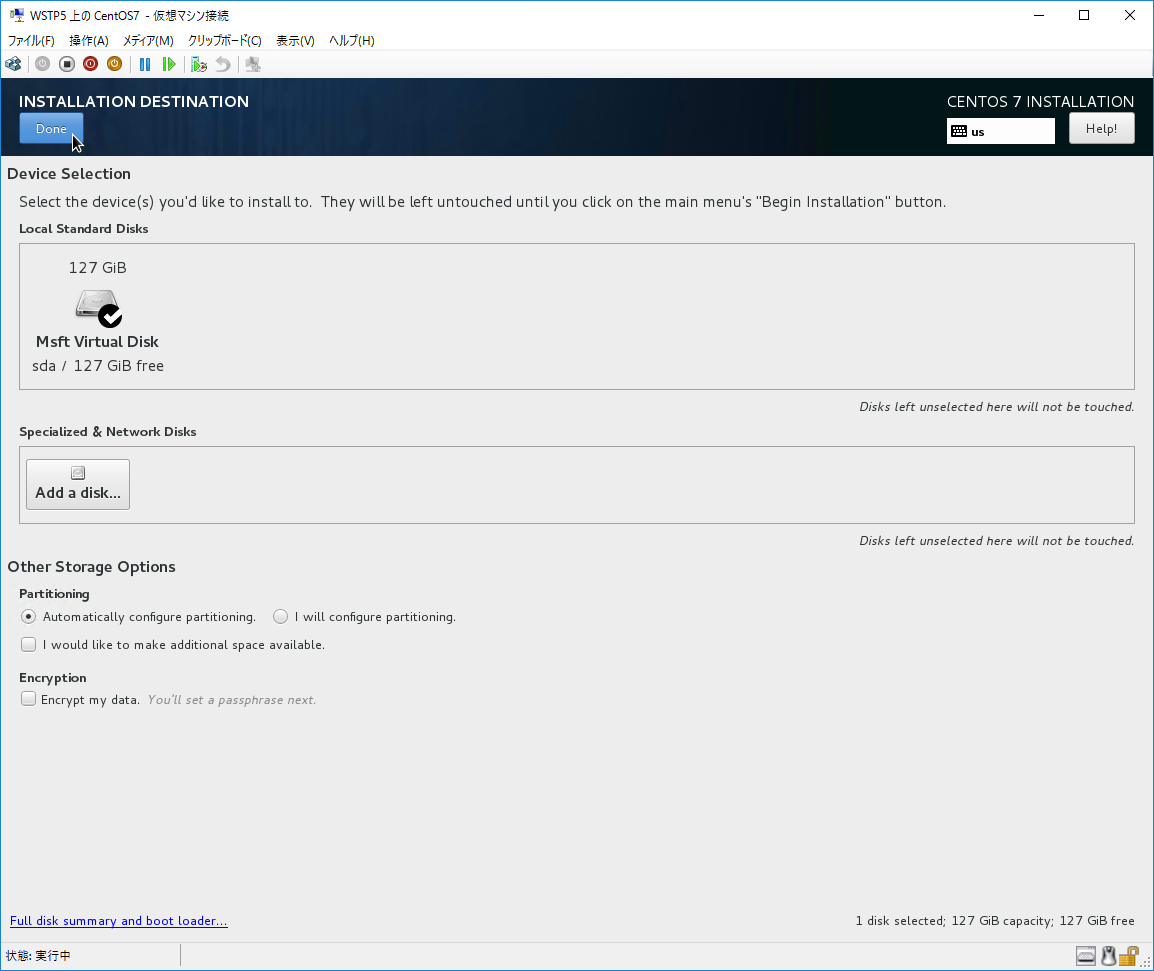Turn off the VM with the stop icon

pos(67,64)
